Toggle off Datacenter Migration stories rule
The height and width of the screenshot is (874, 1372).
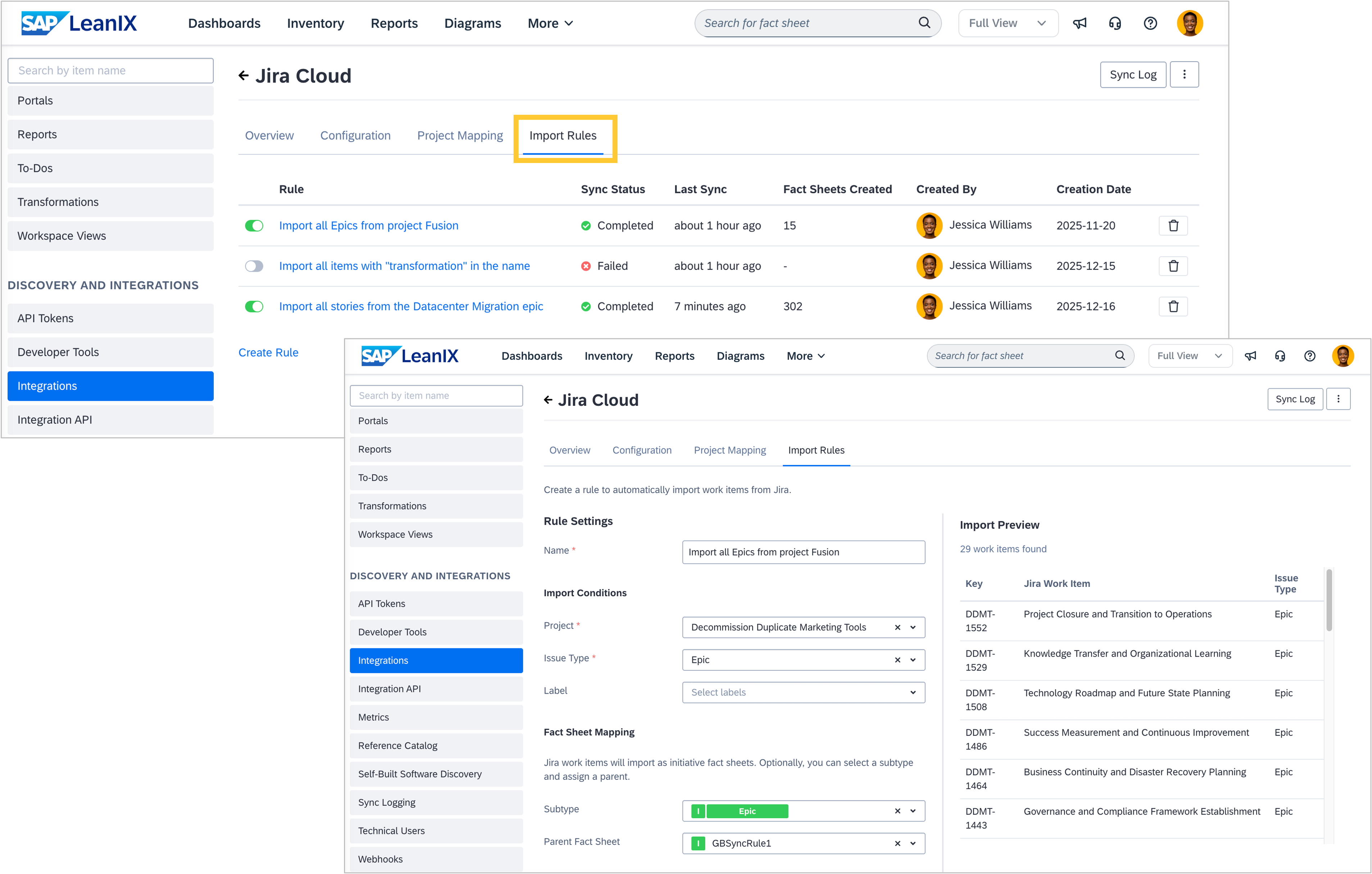(x=254, y=307)
